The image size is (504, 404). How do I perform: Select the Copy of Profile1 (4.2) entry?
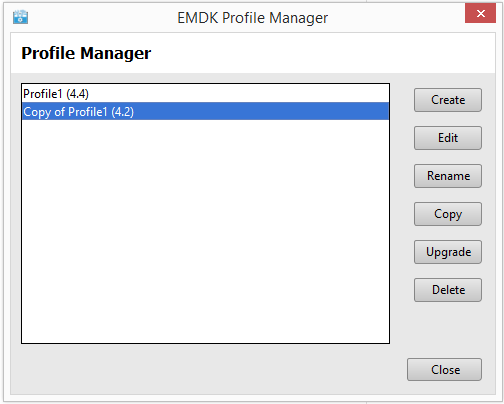(x=205, y=111)
